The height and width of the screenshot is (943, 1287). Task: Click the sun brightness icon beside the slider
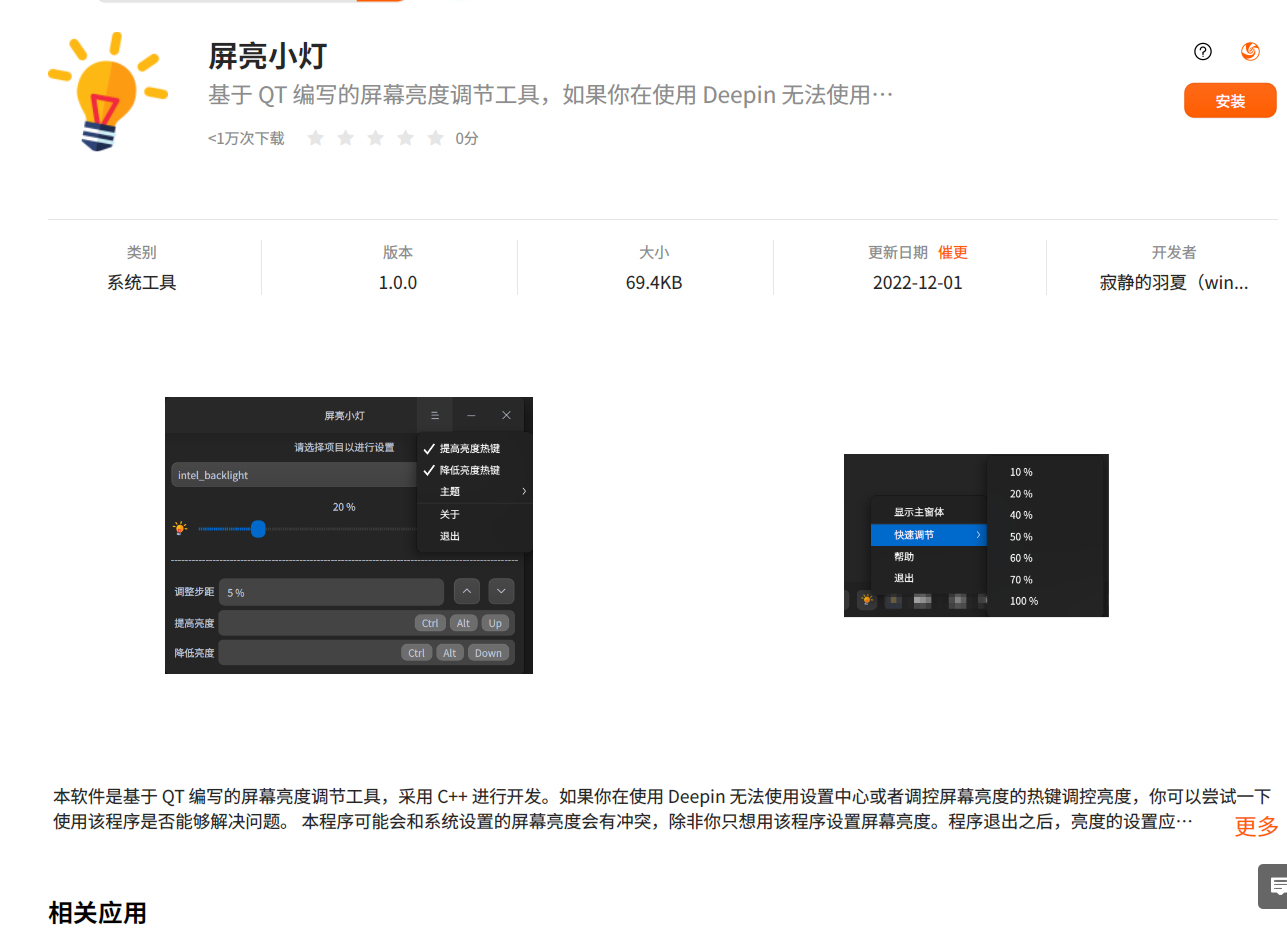tap(180, 529)
